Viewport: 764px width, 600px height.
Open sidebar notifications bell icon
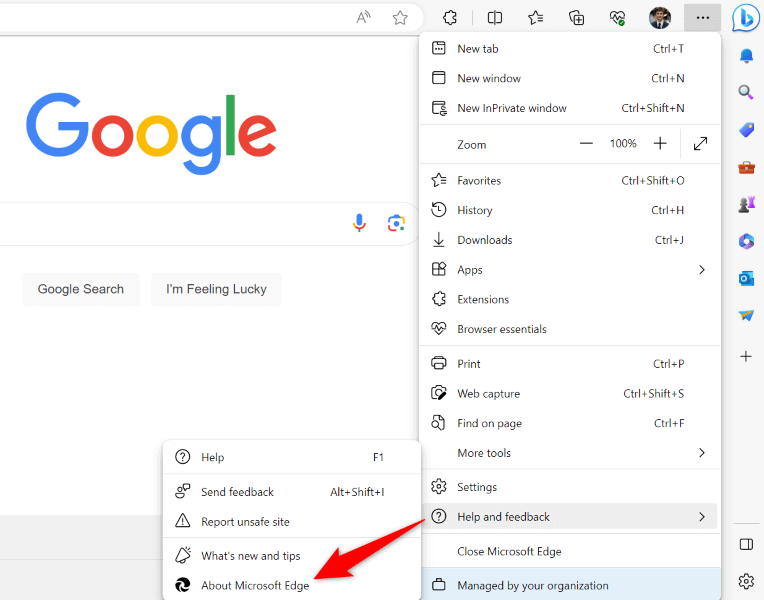[x=746, y=56]
